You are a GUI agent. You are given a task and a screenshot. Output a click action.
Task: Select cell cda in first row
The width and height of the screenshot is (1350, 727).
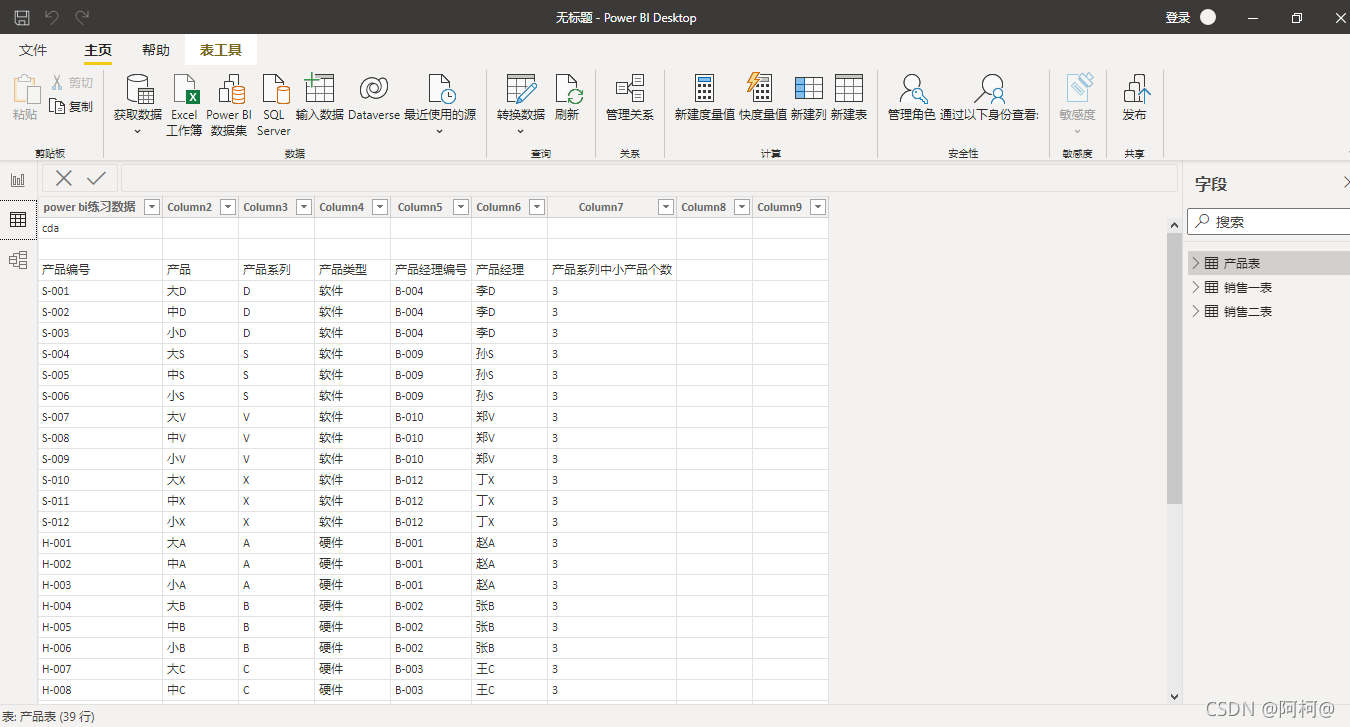coord(100,228)
